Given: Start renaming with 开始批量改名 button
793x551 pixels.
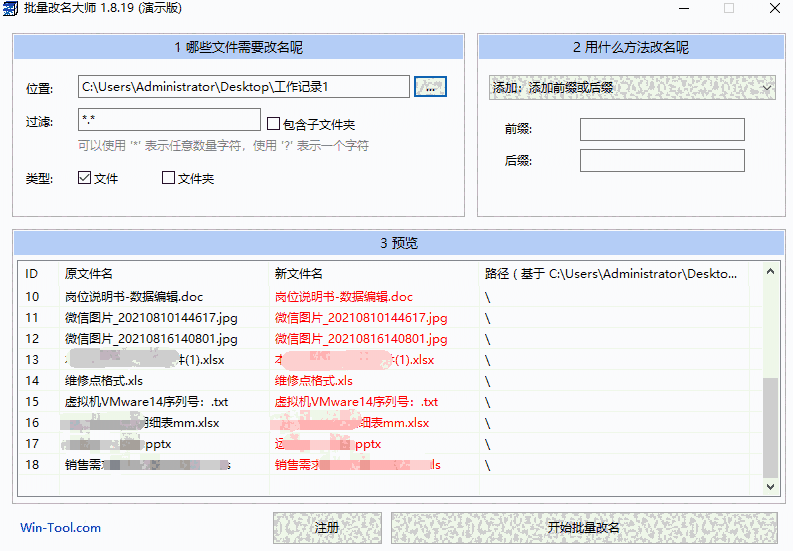Looking at the screenshot, I should pos(584,528).
